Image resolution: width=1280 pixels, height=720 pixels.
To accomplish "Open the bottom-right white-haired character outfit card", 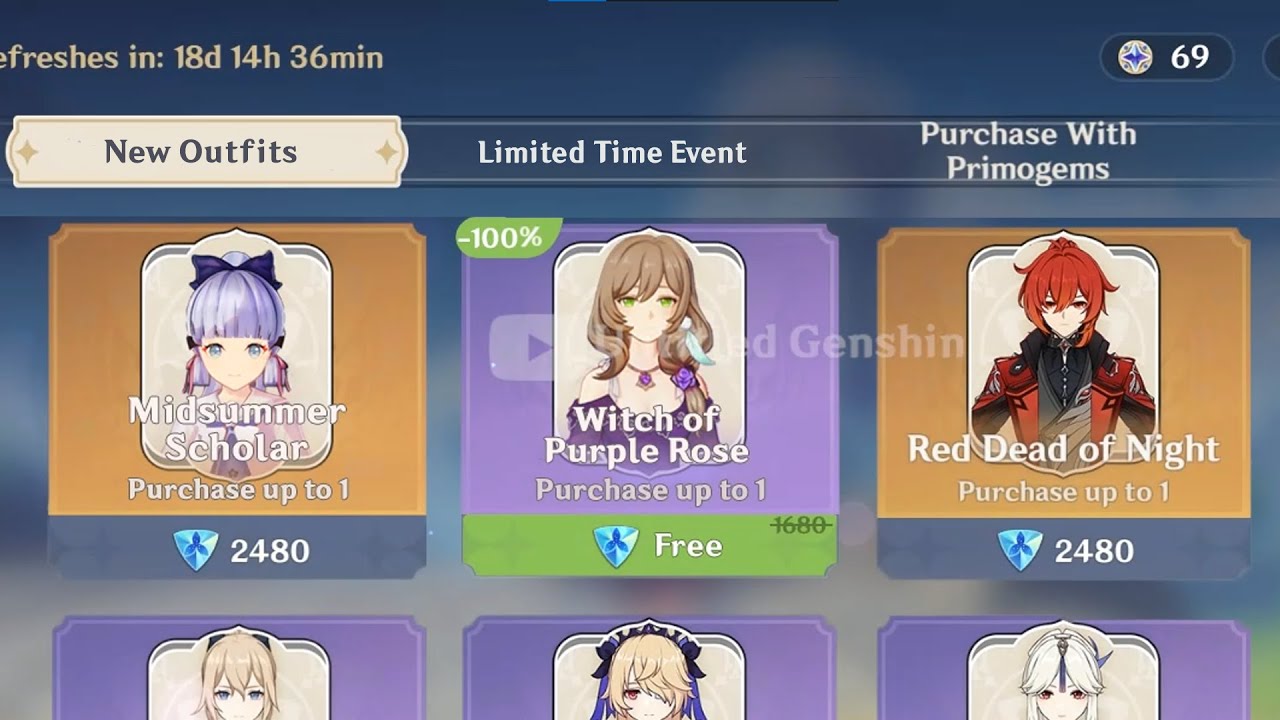I will coord(1063,668).
